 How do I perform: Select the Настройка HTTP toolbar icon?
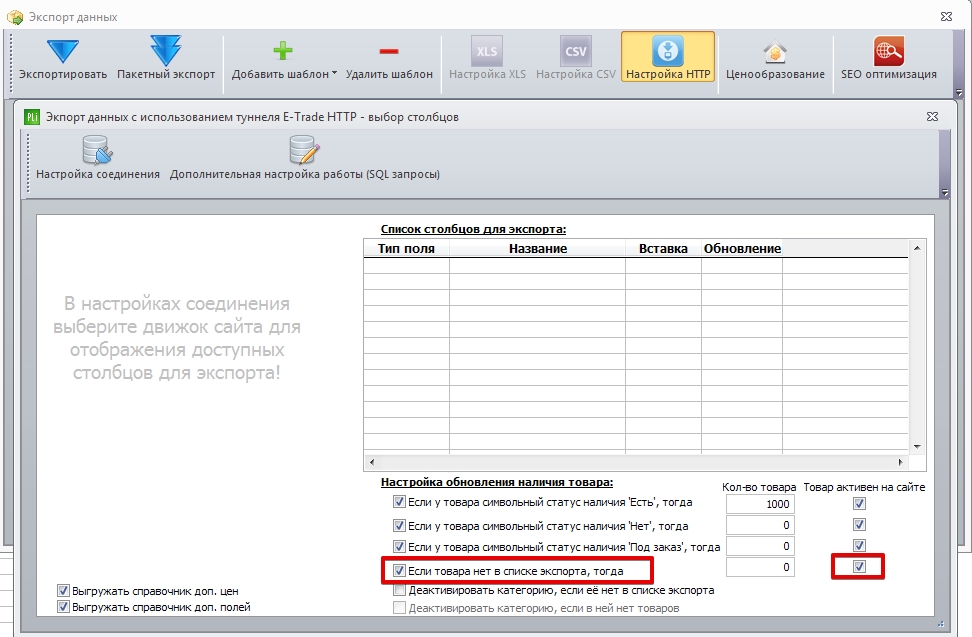pyautogui.click(x=668, y=51)
